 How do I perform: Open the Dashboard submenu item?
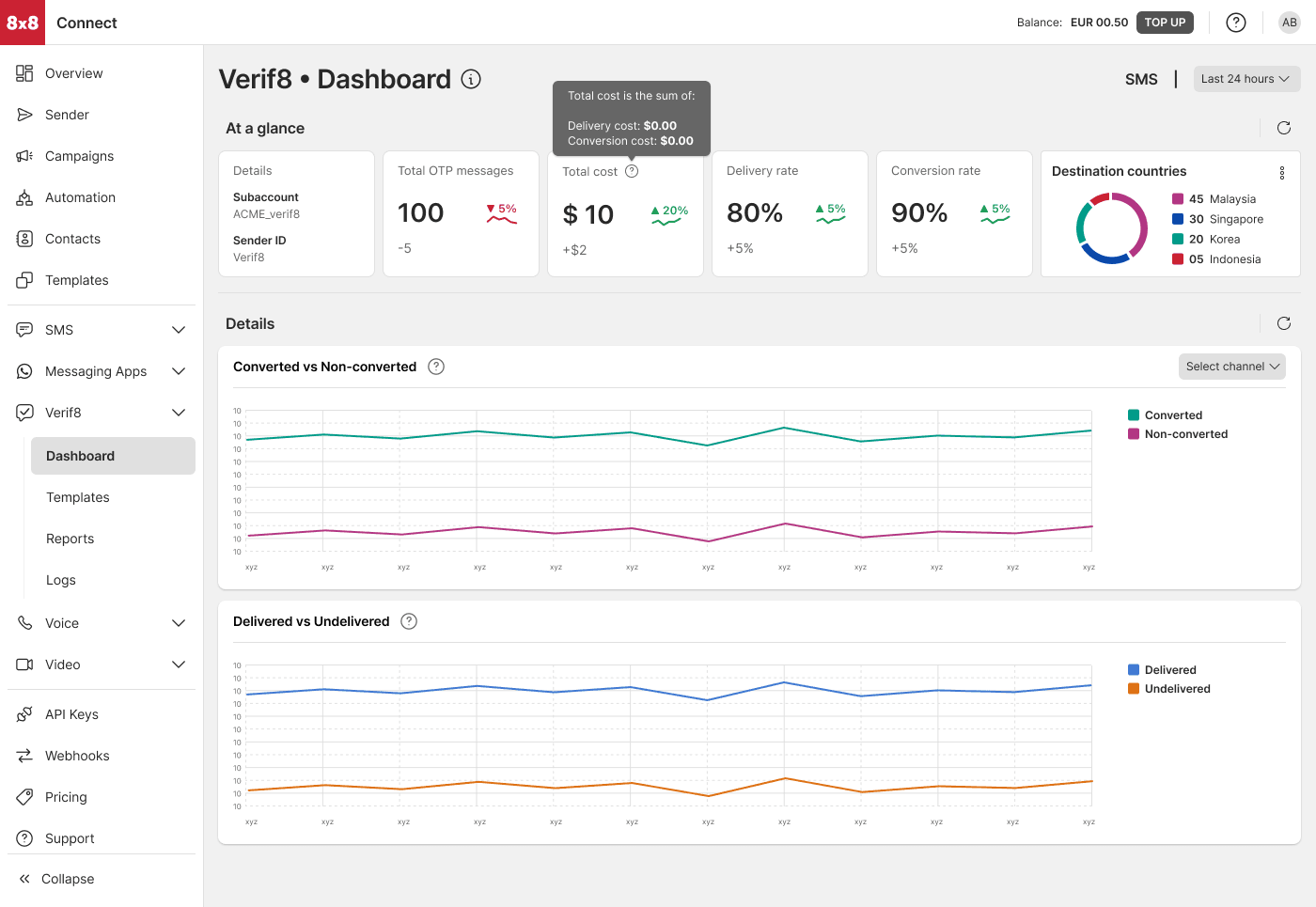(x=113, y=456)
